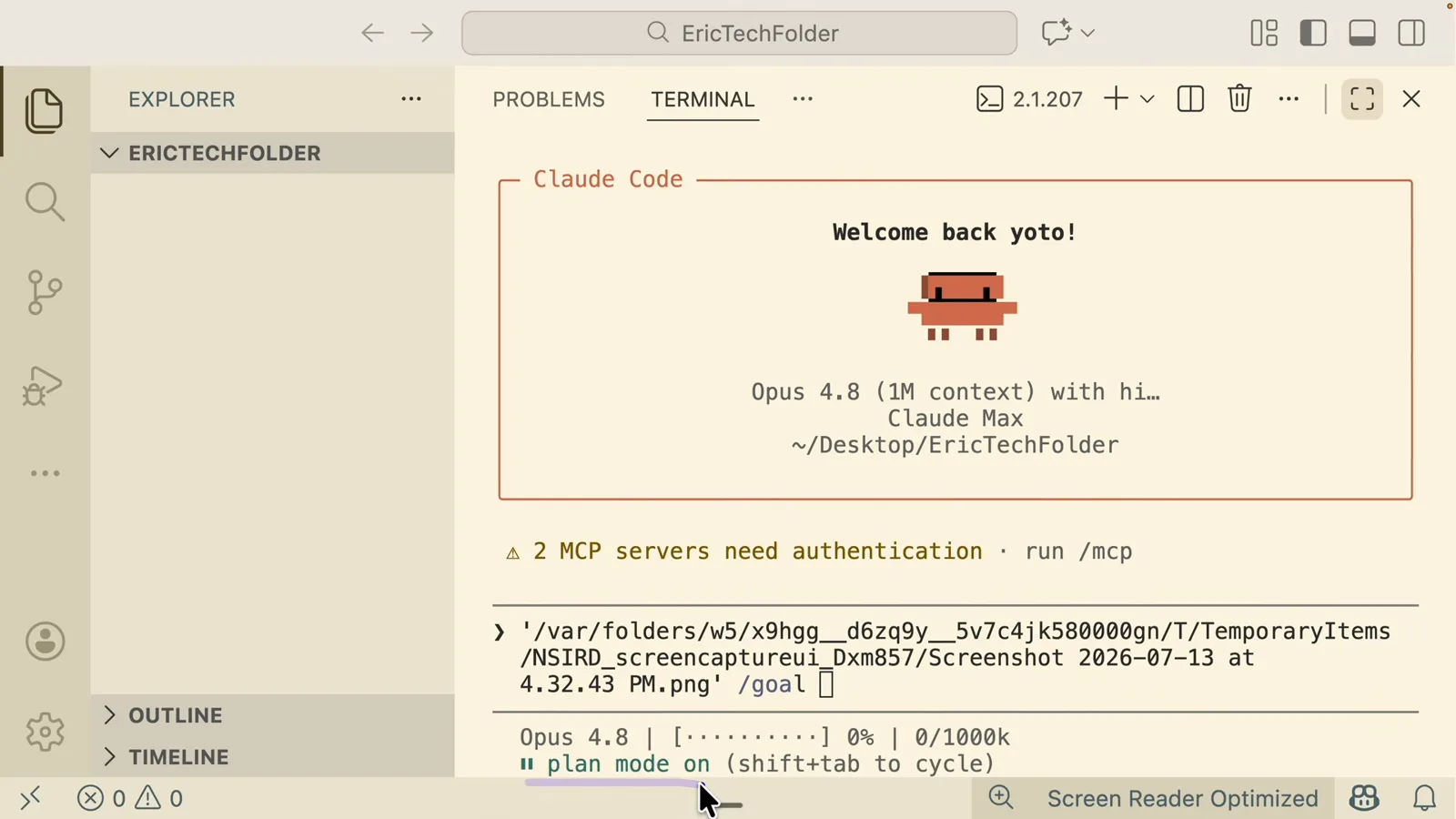Open Source Control view icon

click(x=45, y=292)
